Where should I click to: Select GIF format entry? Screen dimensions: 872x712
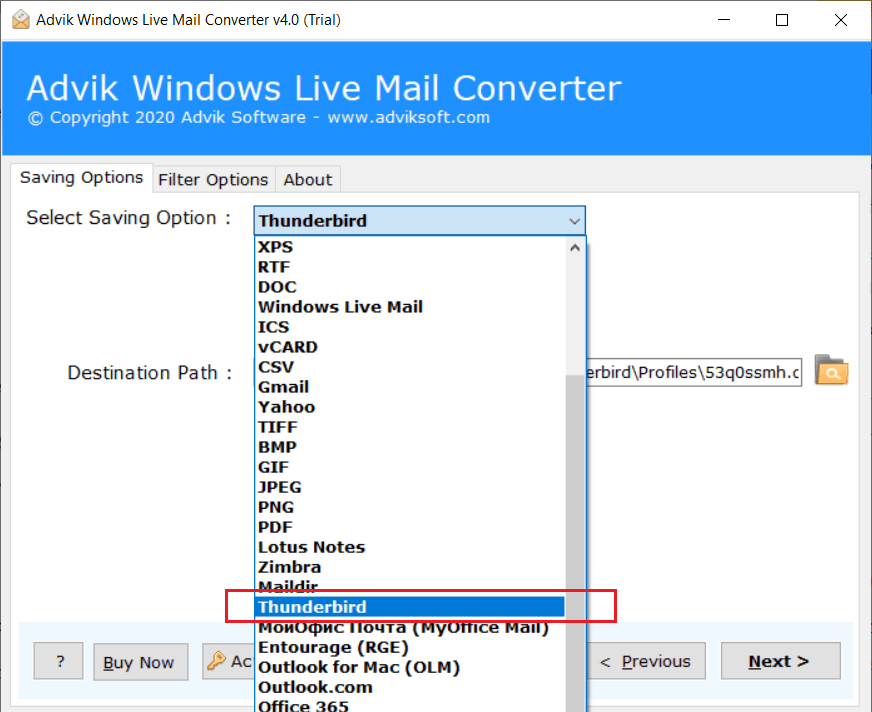pyautogui.click(x=410, y=467)
